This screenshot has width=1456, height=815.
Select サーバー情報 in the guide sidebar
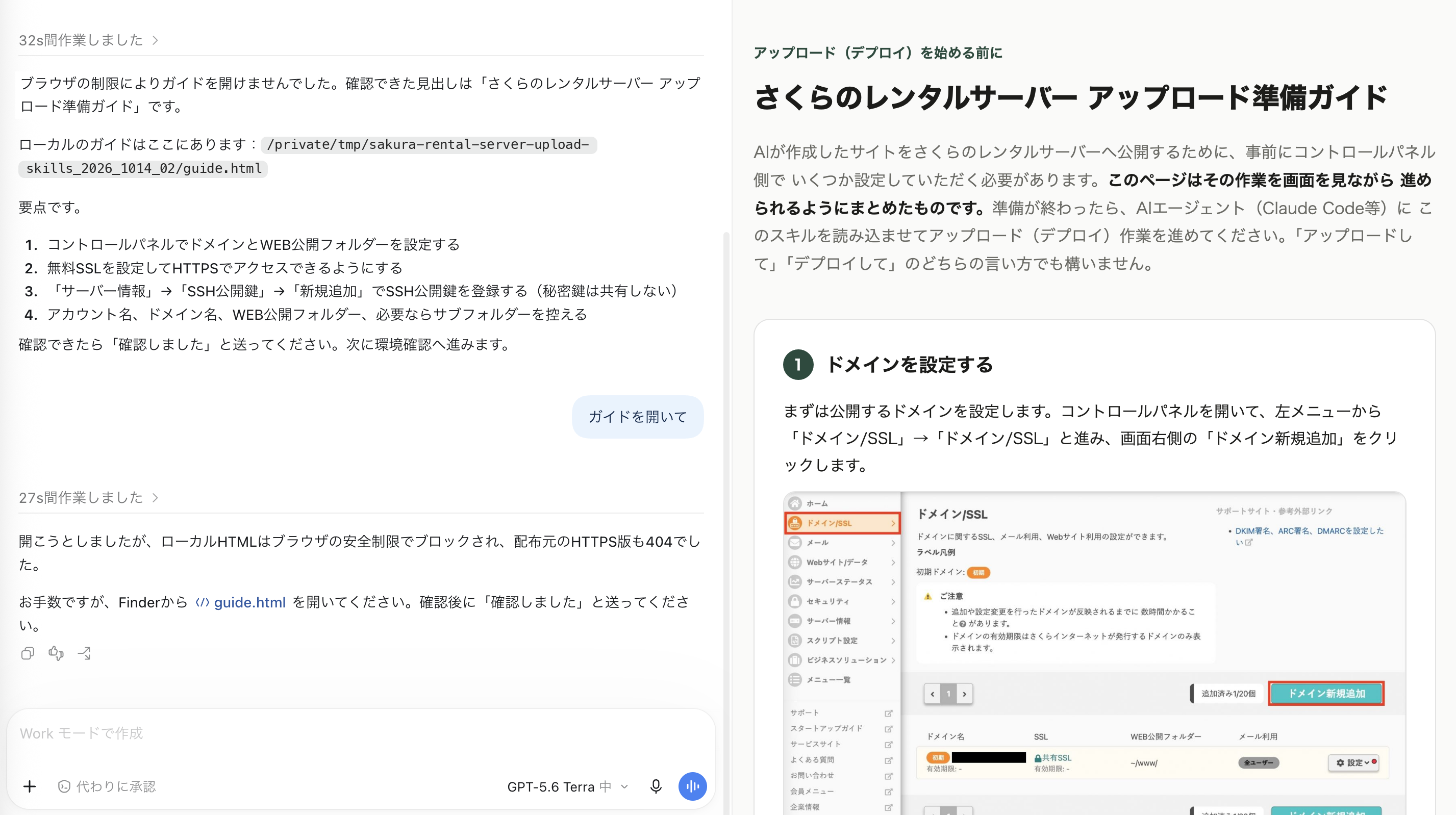[x=842, y=621]
